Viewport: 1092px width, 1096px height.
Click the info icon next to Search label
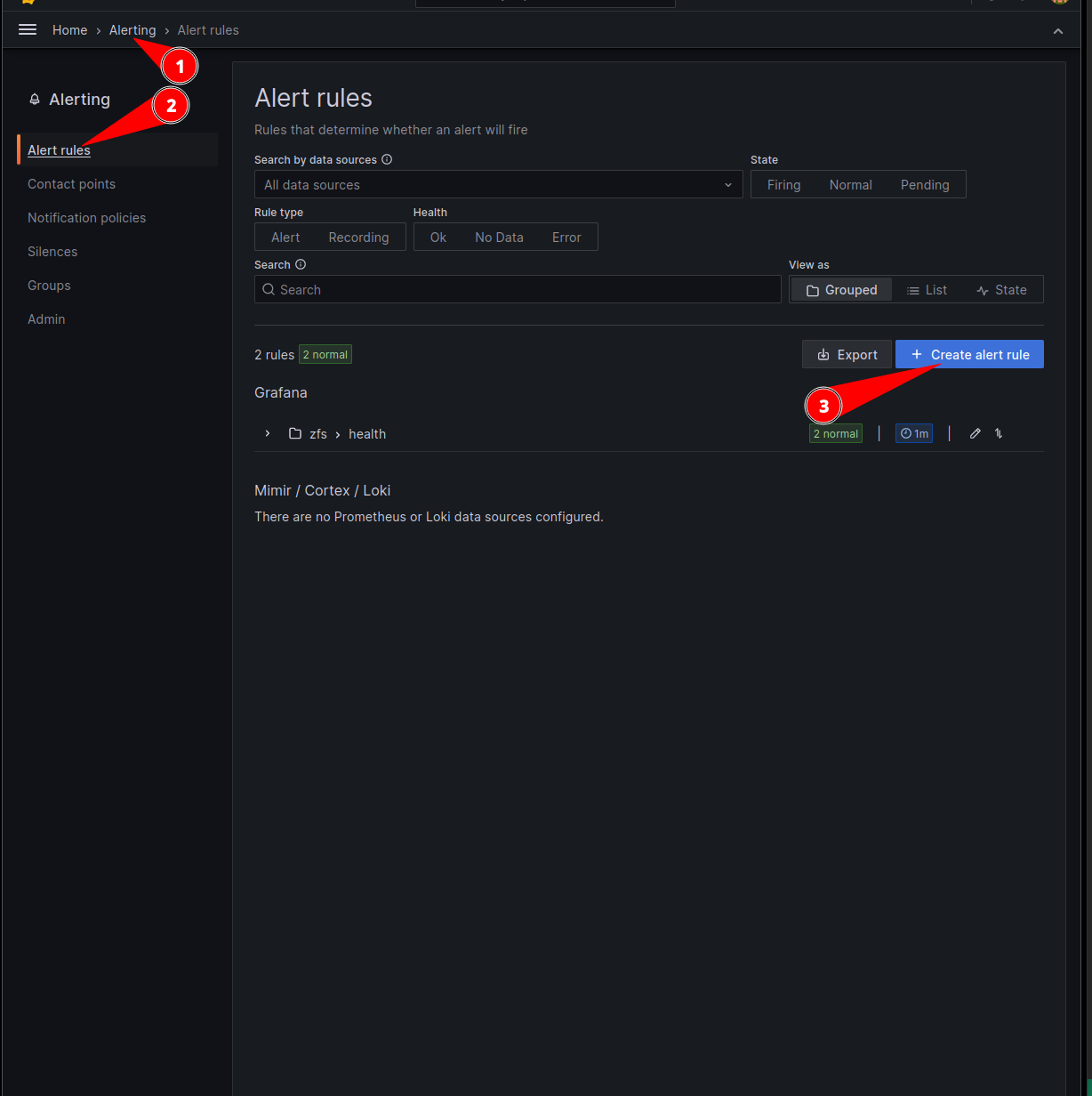click(x=301, y=265)
